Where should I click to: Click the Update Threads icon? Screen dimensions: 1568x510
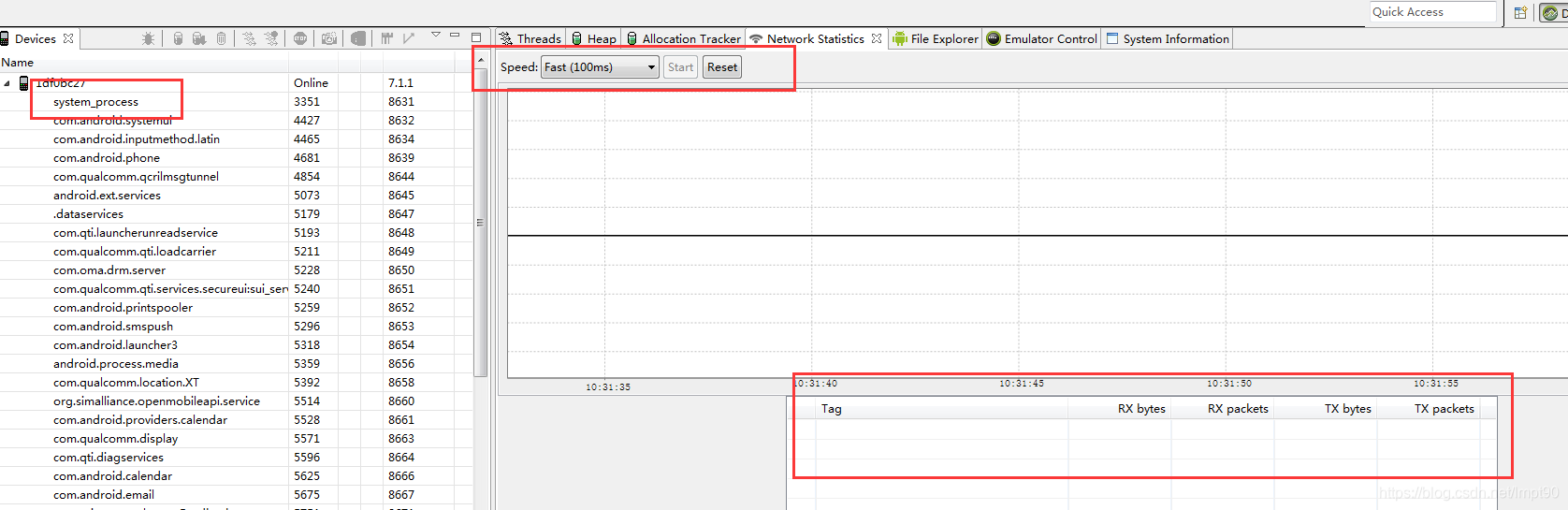click(249, 38)
